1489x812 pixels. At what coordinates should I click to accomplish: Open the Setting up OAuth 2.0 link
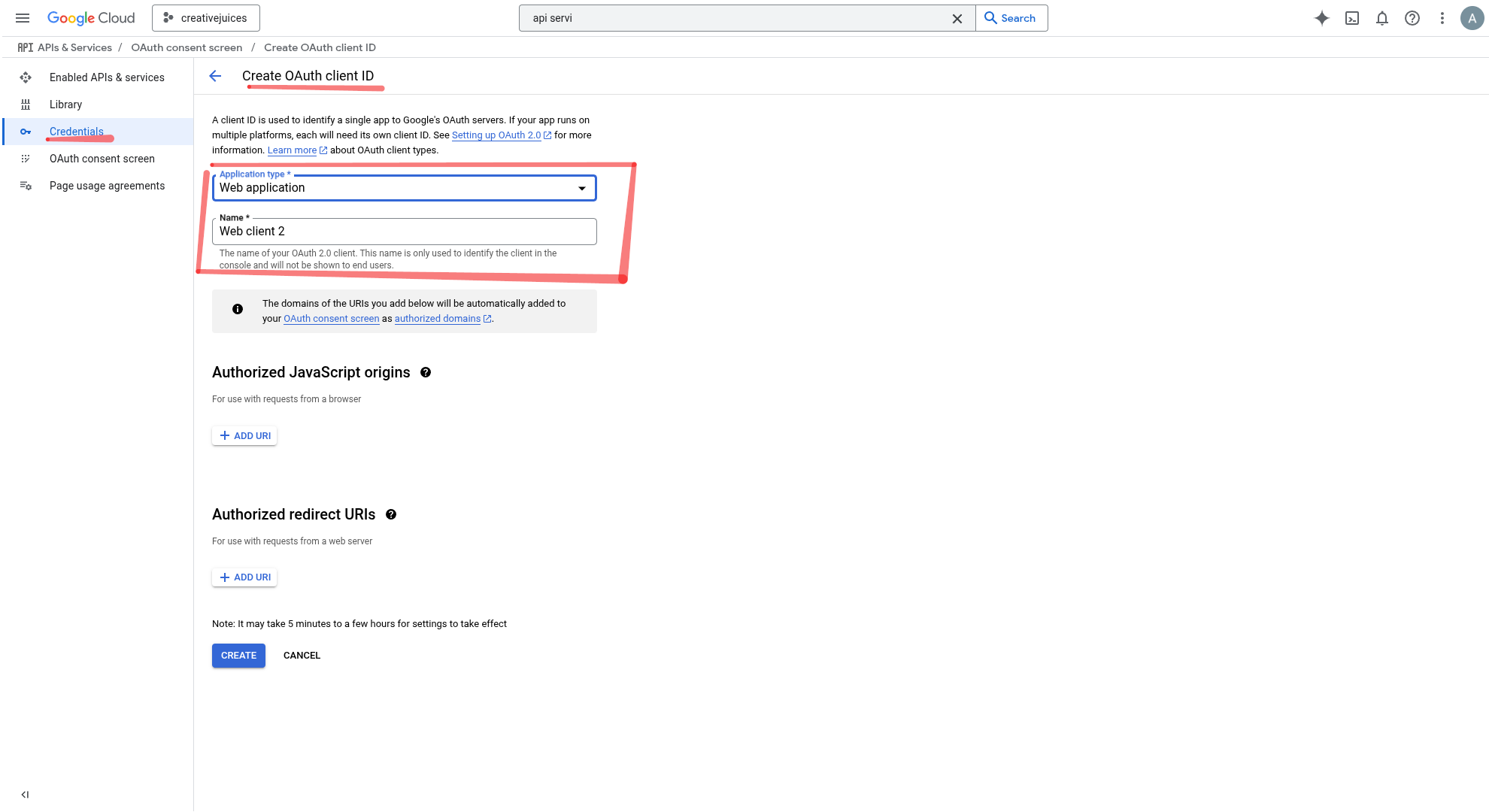(x=496, y=135)
